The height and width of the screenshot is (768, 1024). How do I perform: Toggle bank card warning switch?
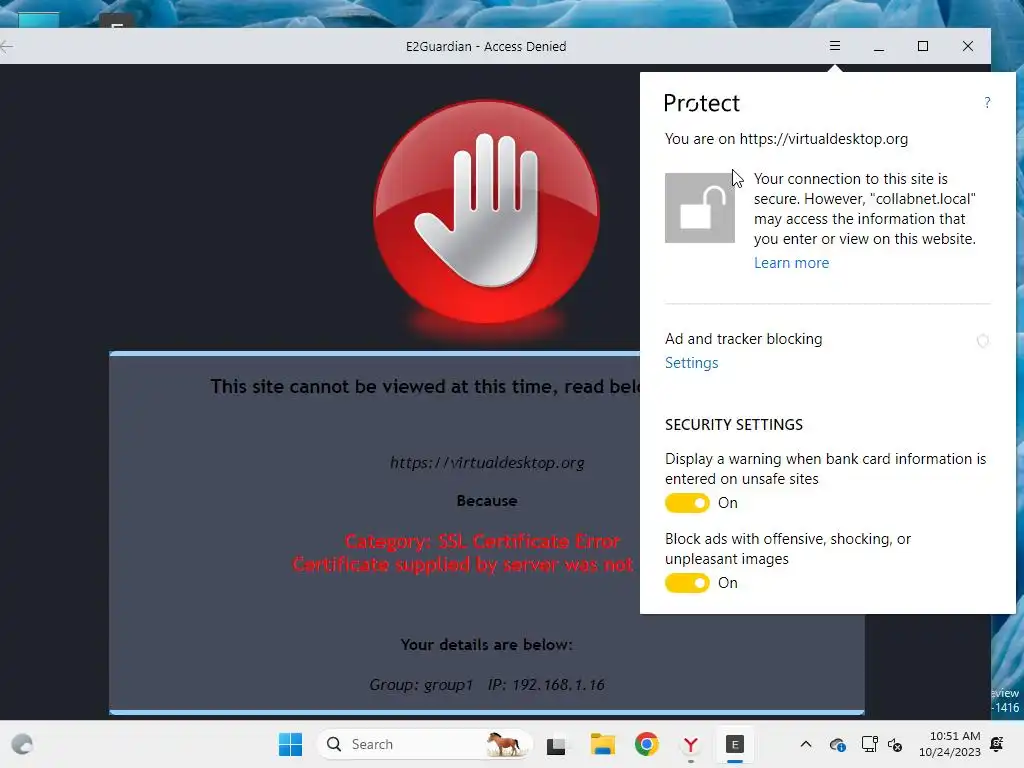(x=687, y=503)
